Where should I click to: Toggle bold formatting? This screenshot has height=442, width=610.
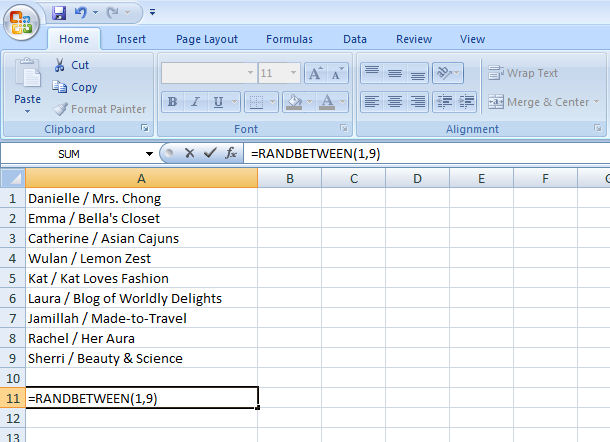(172, 102)
